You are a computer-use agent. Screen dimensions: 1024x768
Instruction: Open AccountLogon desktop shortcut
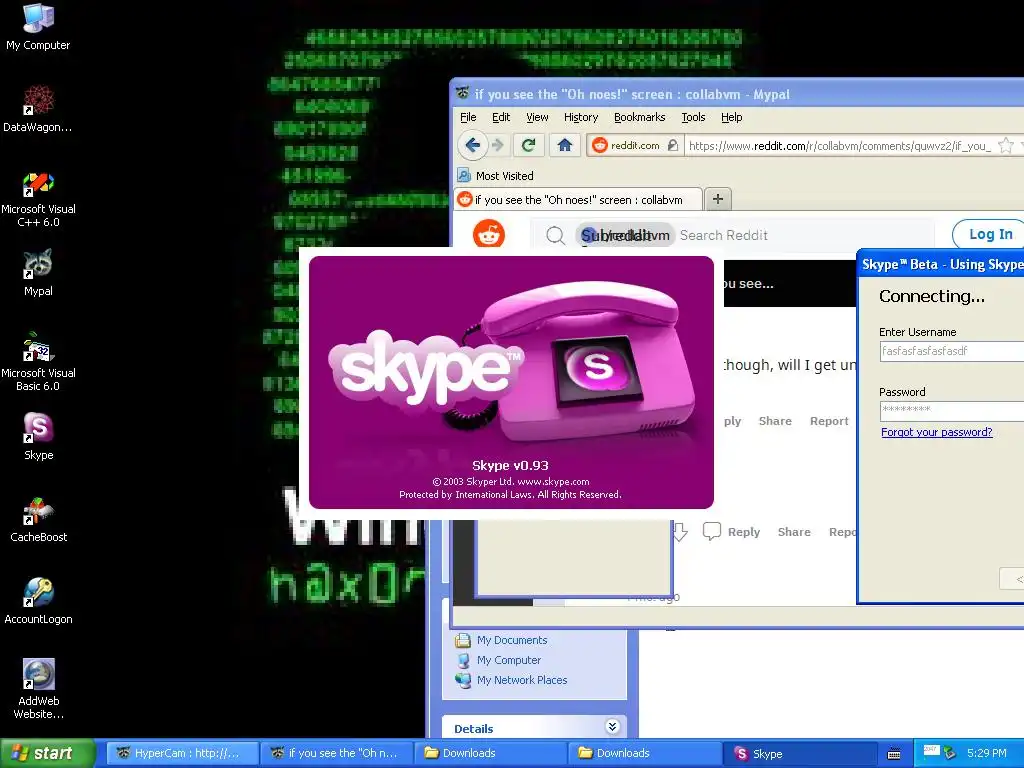tap(38, 601)
